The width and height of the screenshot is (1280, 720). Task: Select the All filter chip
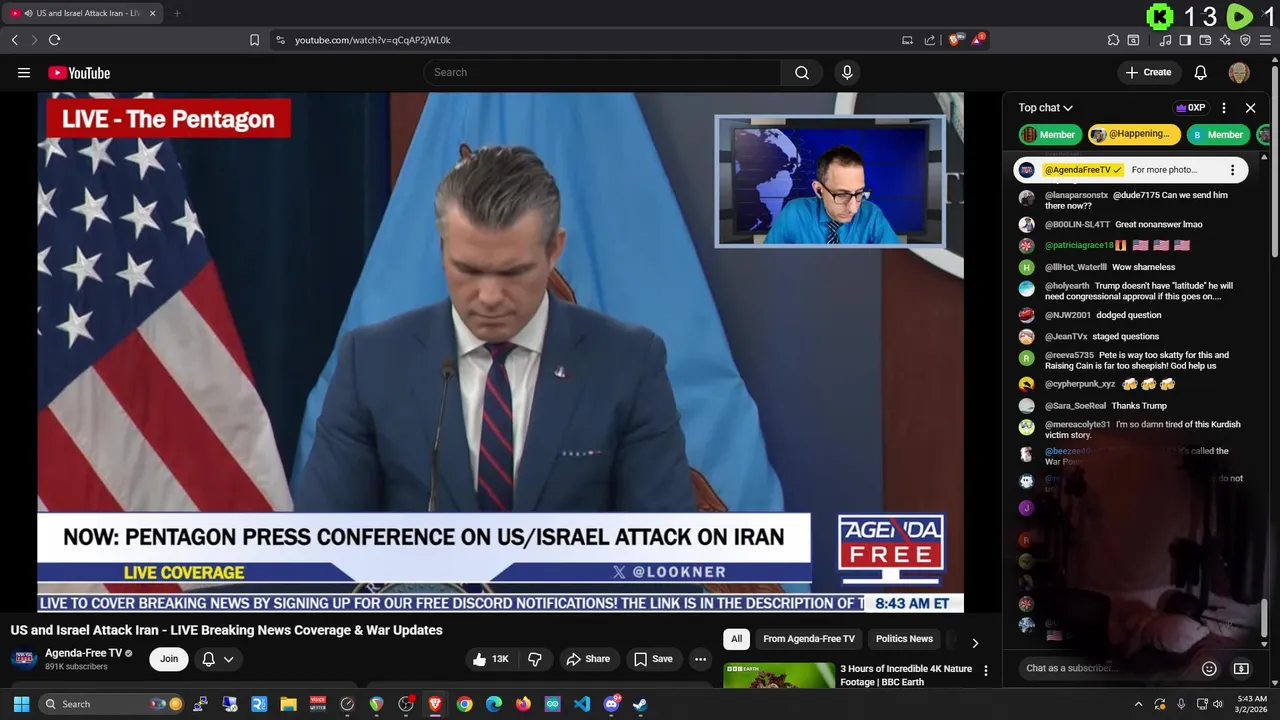[x=736, y=639]
